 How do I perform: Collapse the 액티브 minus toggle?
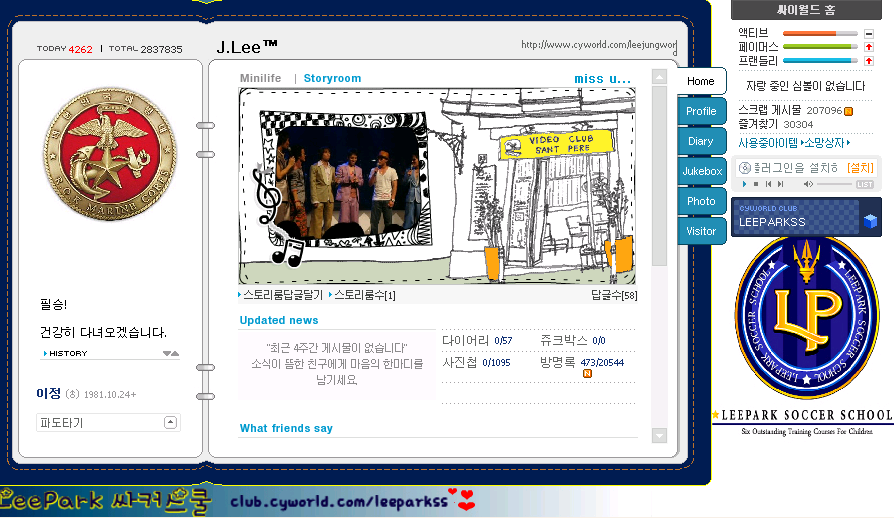click(869, 33)
